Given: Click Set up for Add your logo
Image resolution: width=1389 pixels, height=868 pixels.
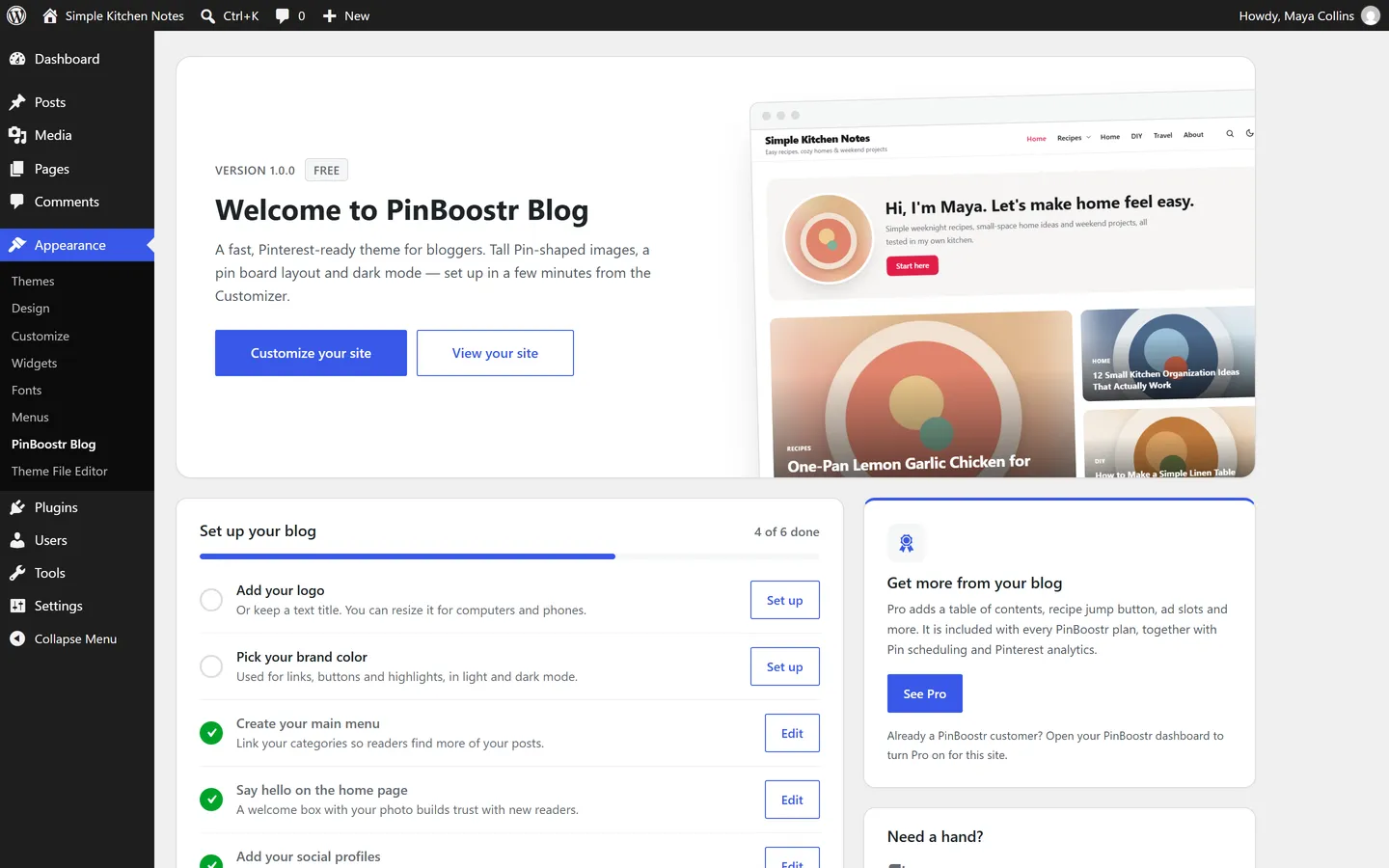Looking at the screenshot, I should pyautogui.click(x=785, y=600).
